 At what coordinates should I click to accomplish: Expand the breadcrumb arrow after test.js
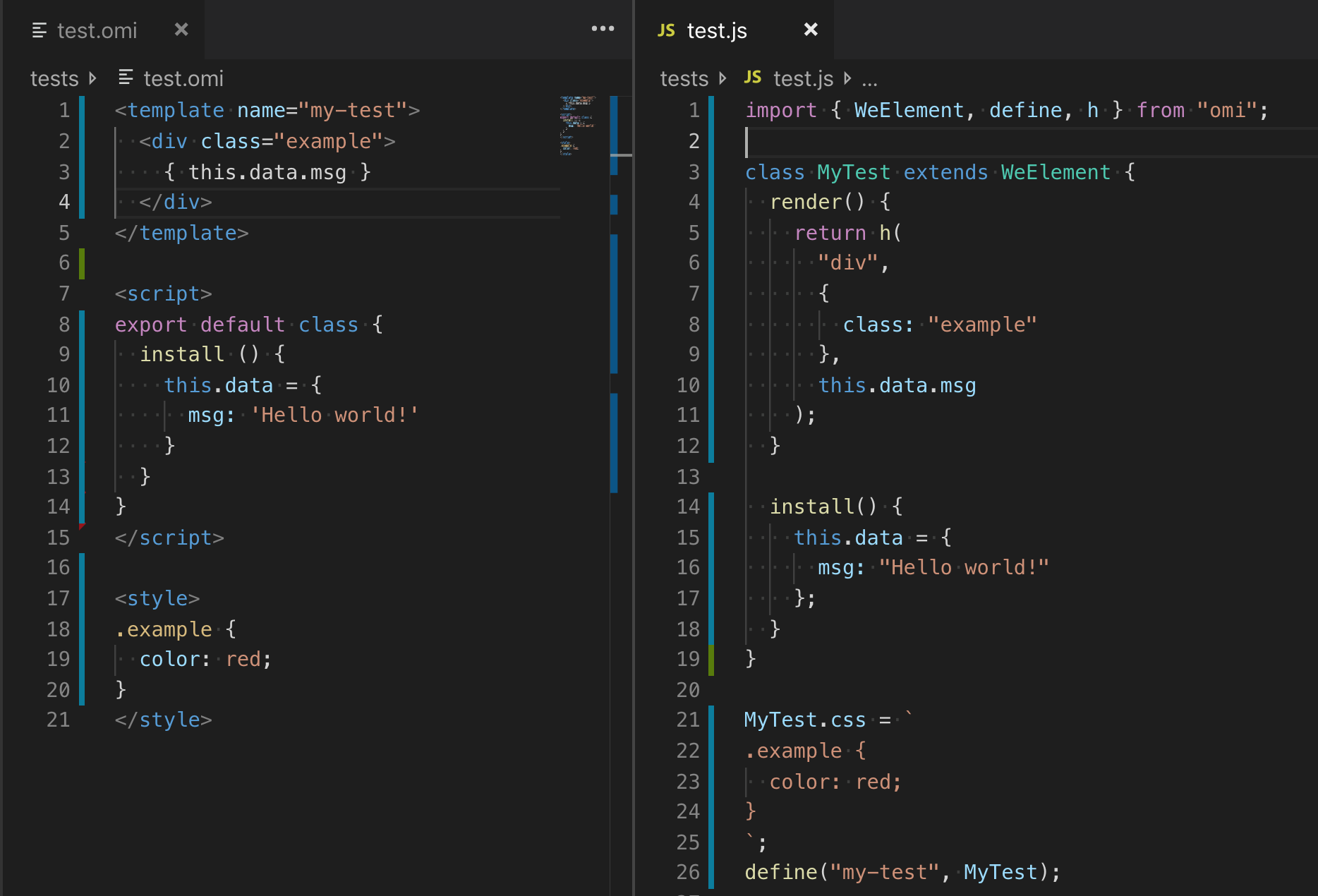tap(847, 78)
